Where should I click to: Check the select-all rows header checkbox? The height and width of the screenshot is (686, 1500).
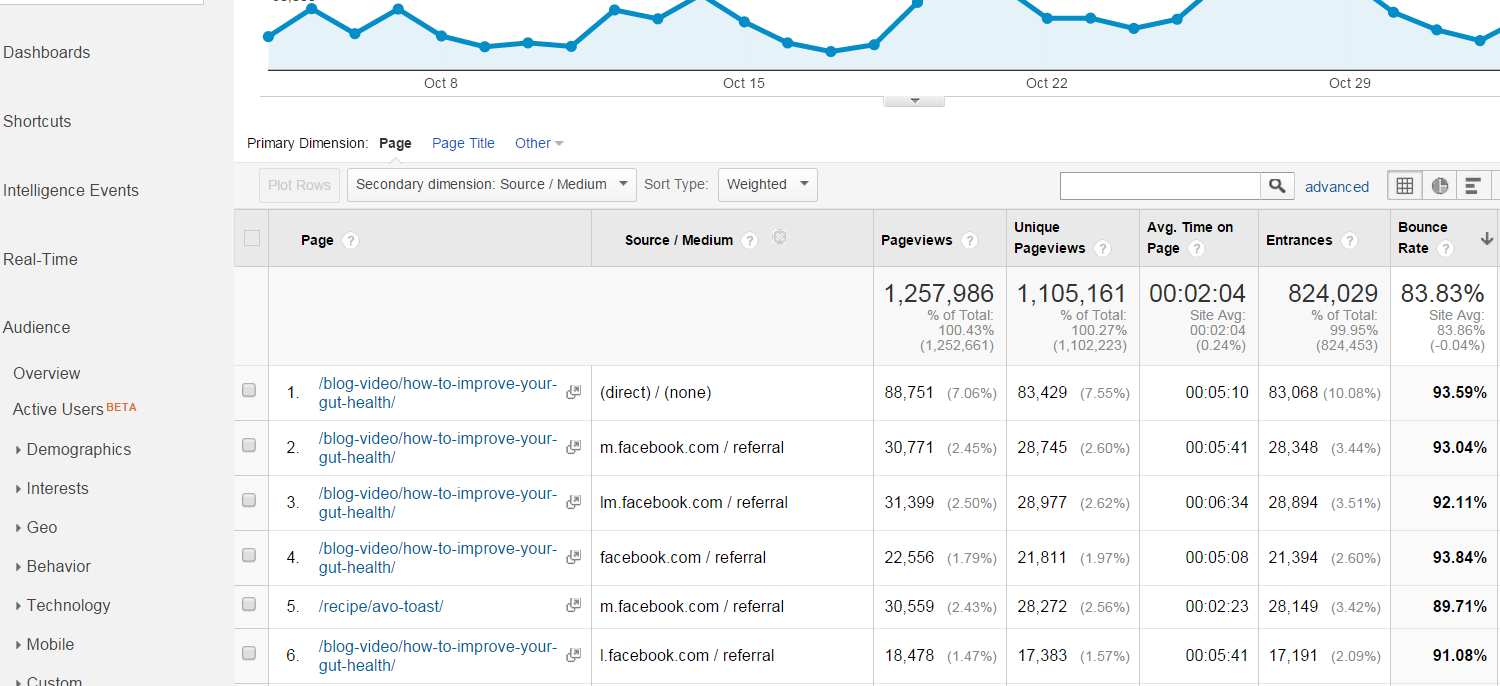252,238
